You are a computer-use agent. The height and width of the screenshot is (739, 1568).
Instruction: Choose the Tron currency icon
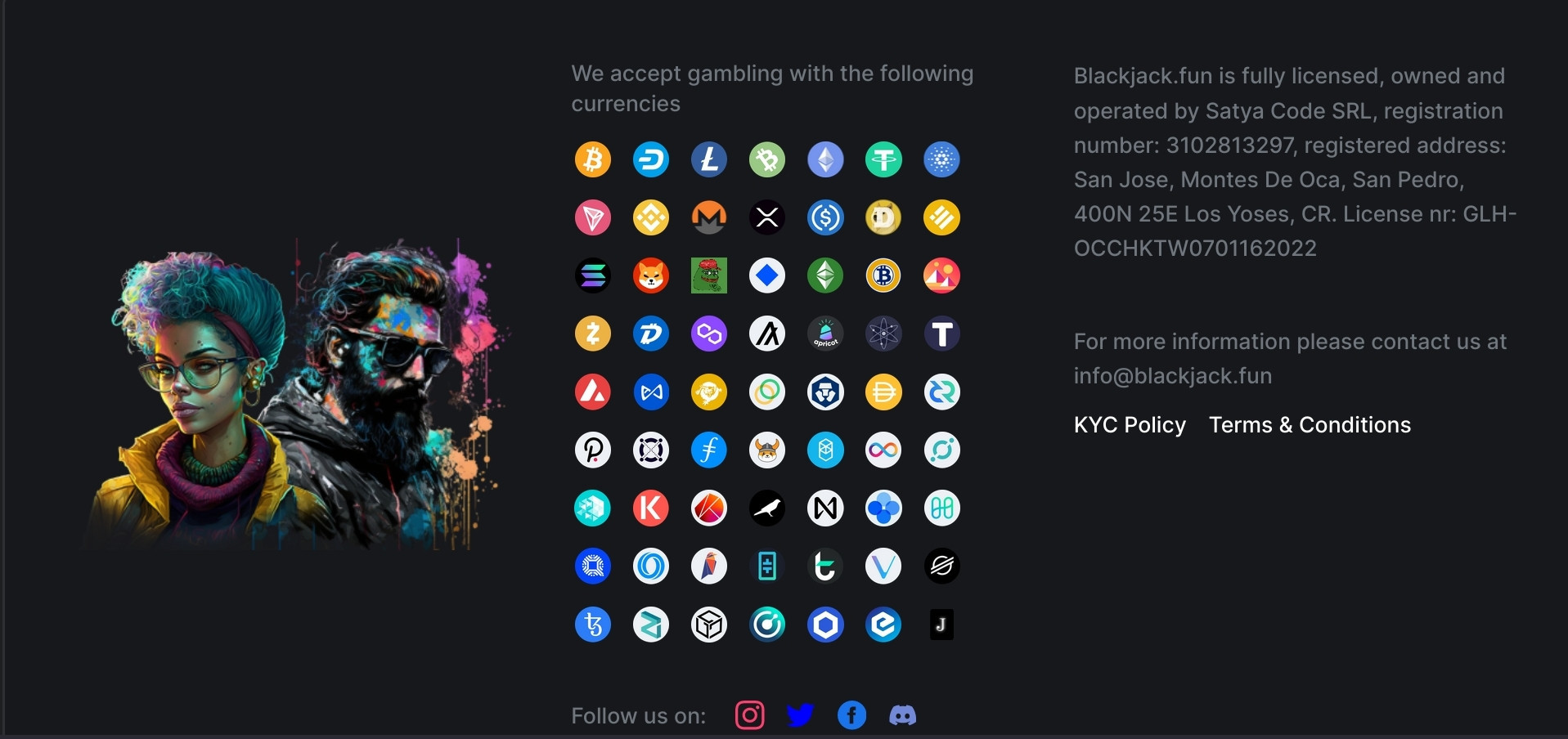coord(593,217)
